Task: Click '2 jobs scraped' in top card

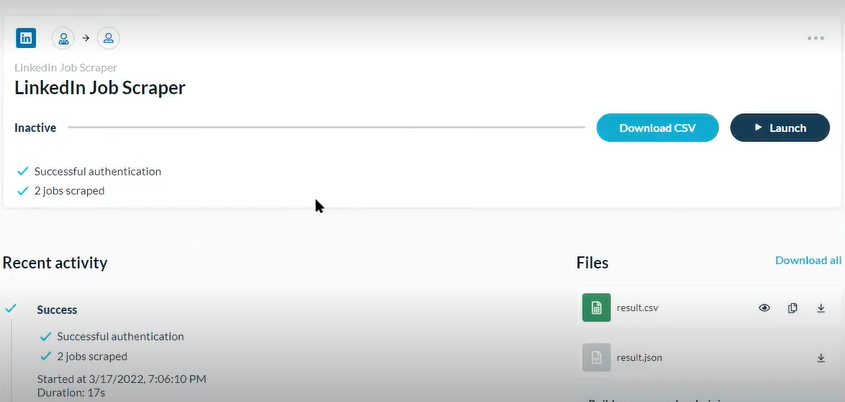Action: pos(70,191)
